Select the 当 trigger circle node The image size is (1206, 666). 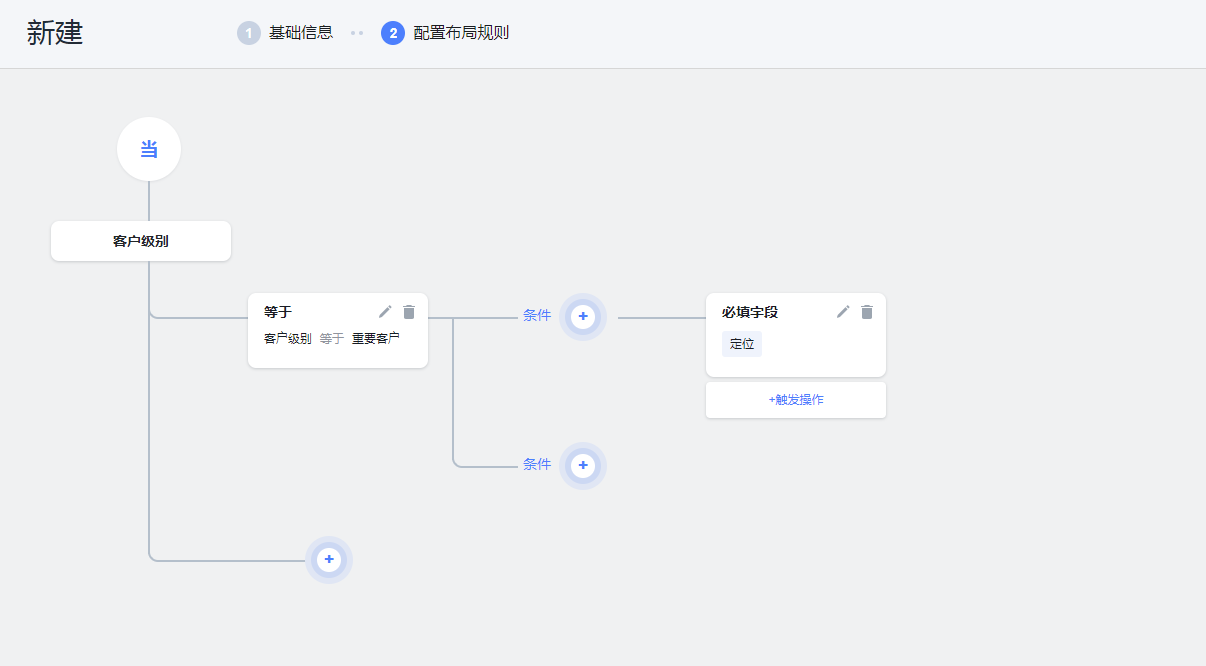148,148
